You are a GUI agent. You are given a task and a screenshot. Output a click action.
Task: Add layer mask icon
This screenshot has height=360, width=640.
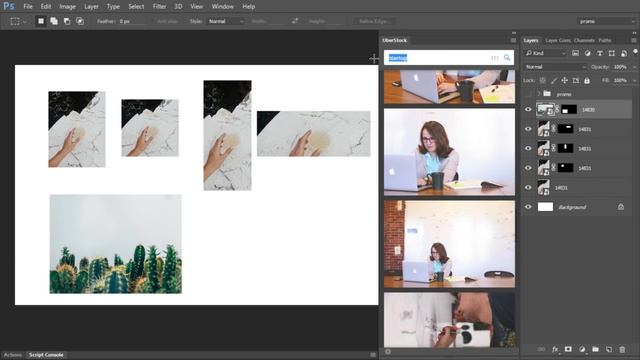568,349
